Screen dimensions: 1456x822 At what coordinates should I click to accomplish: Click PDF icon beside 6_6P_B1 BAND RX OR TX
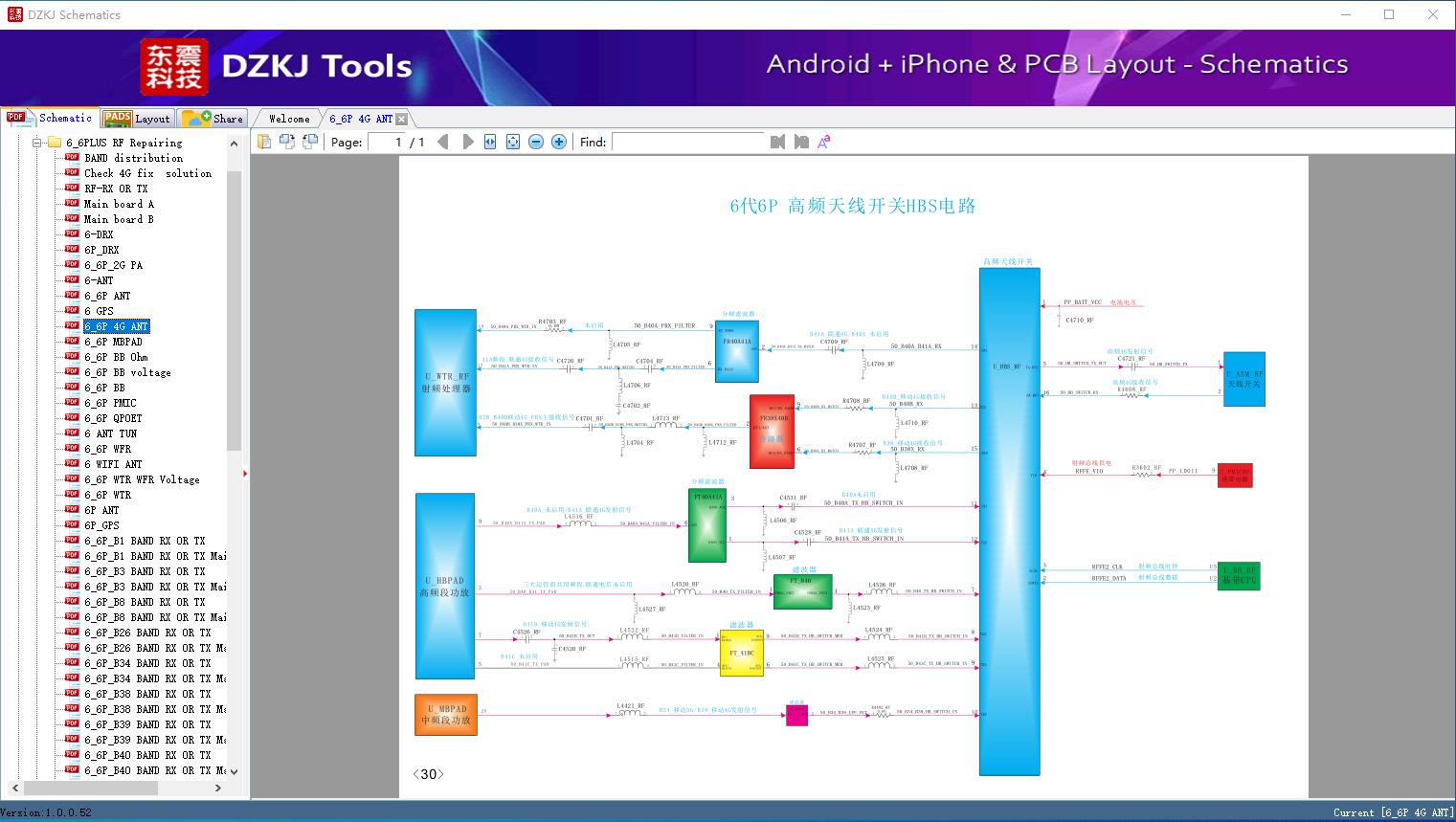tap(72, 540)
